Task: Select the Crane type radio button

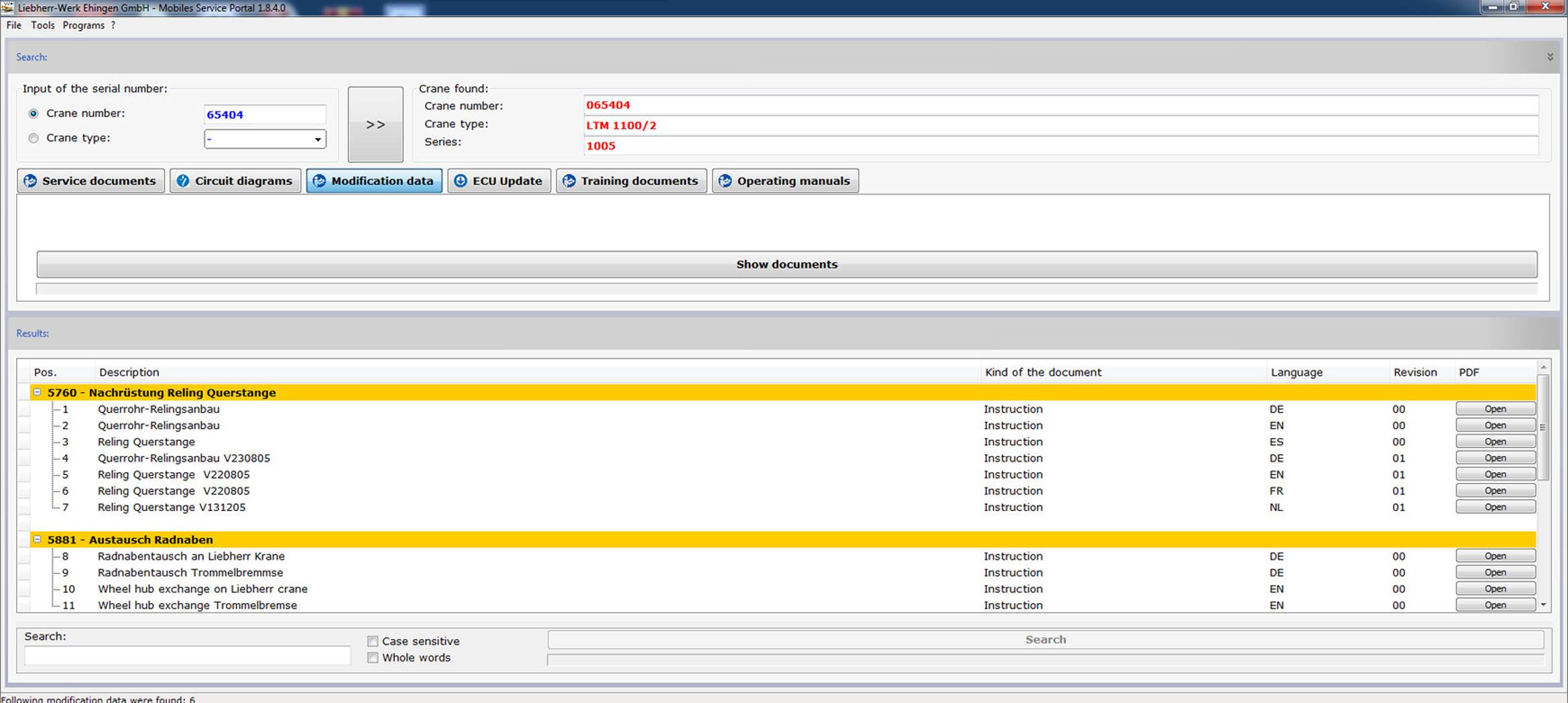Action: tap(34, 138)
